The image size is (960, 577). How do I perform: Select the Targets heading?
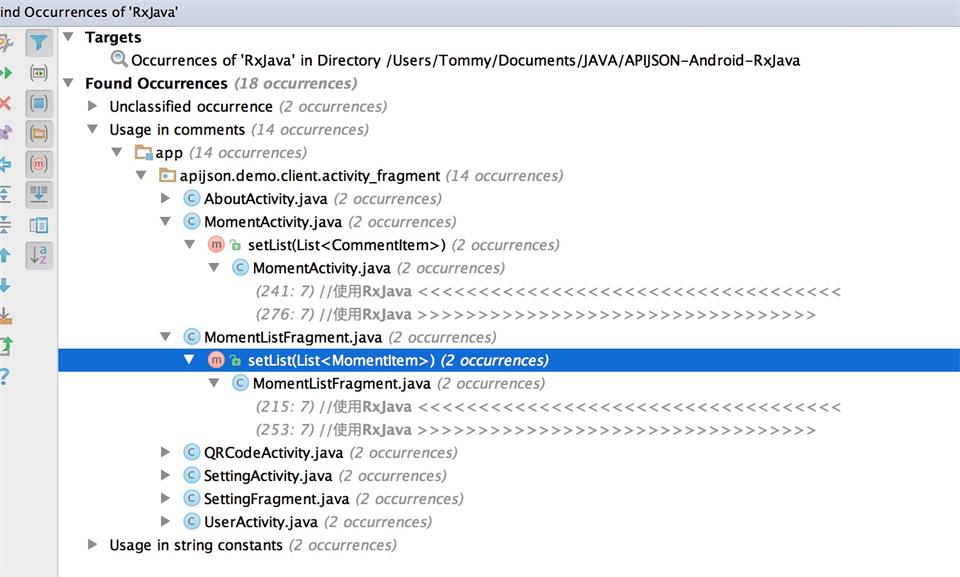pos(113,37)
